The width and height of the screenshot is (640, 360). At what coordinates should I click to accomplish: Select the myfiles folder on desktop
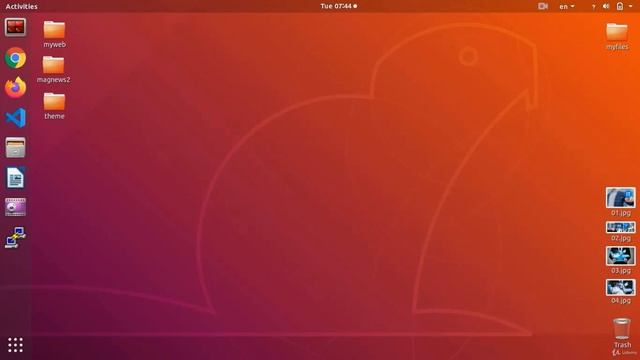(617, 36)
